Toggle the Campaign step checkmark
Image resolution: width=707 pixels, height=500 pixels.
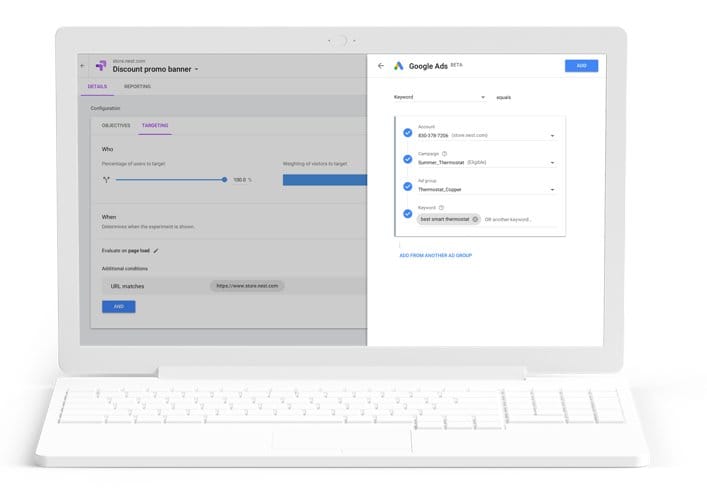coord(407,159)
